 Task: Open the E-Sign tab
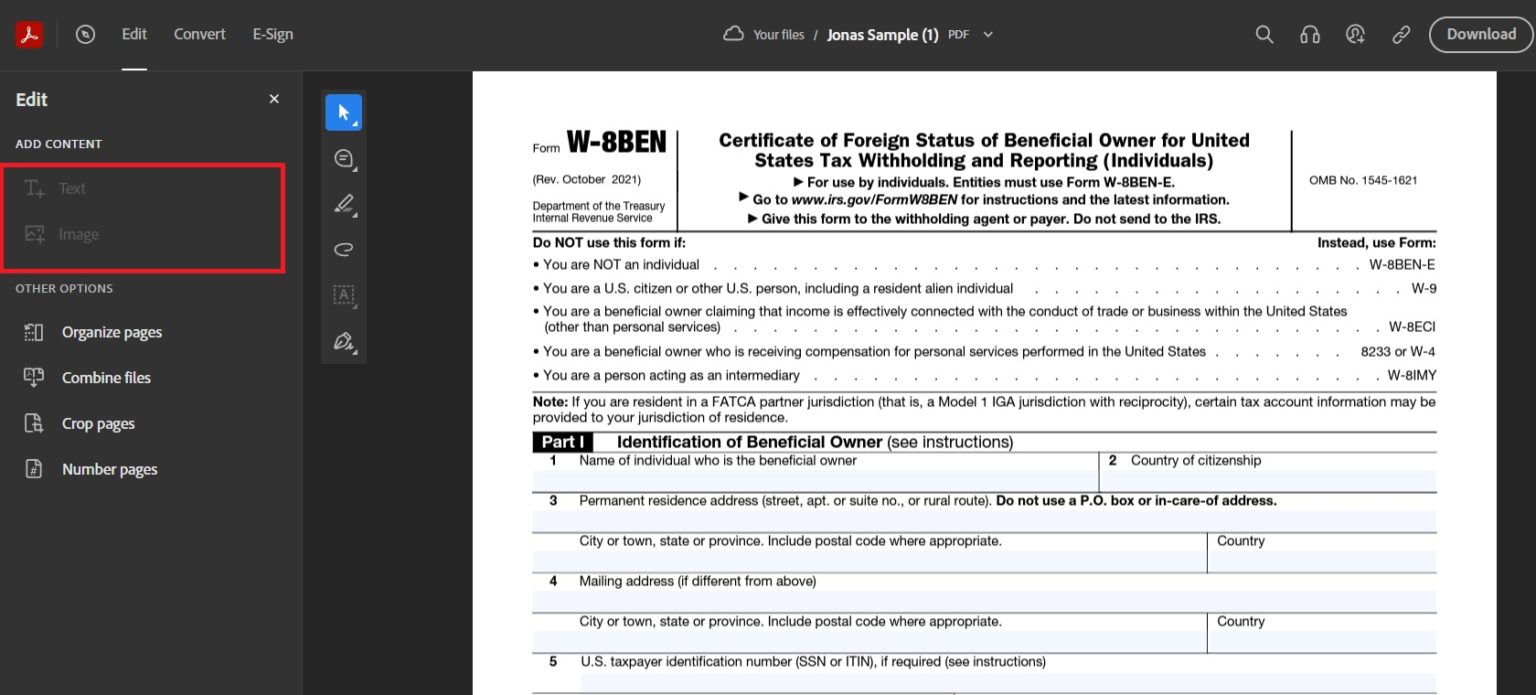(272, 33)
